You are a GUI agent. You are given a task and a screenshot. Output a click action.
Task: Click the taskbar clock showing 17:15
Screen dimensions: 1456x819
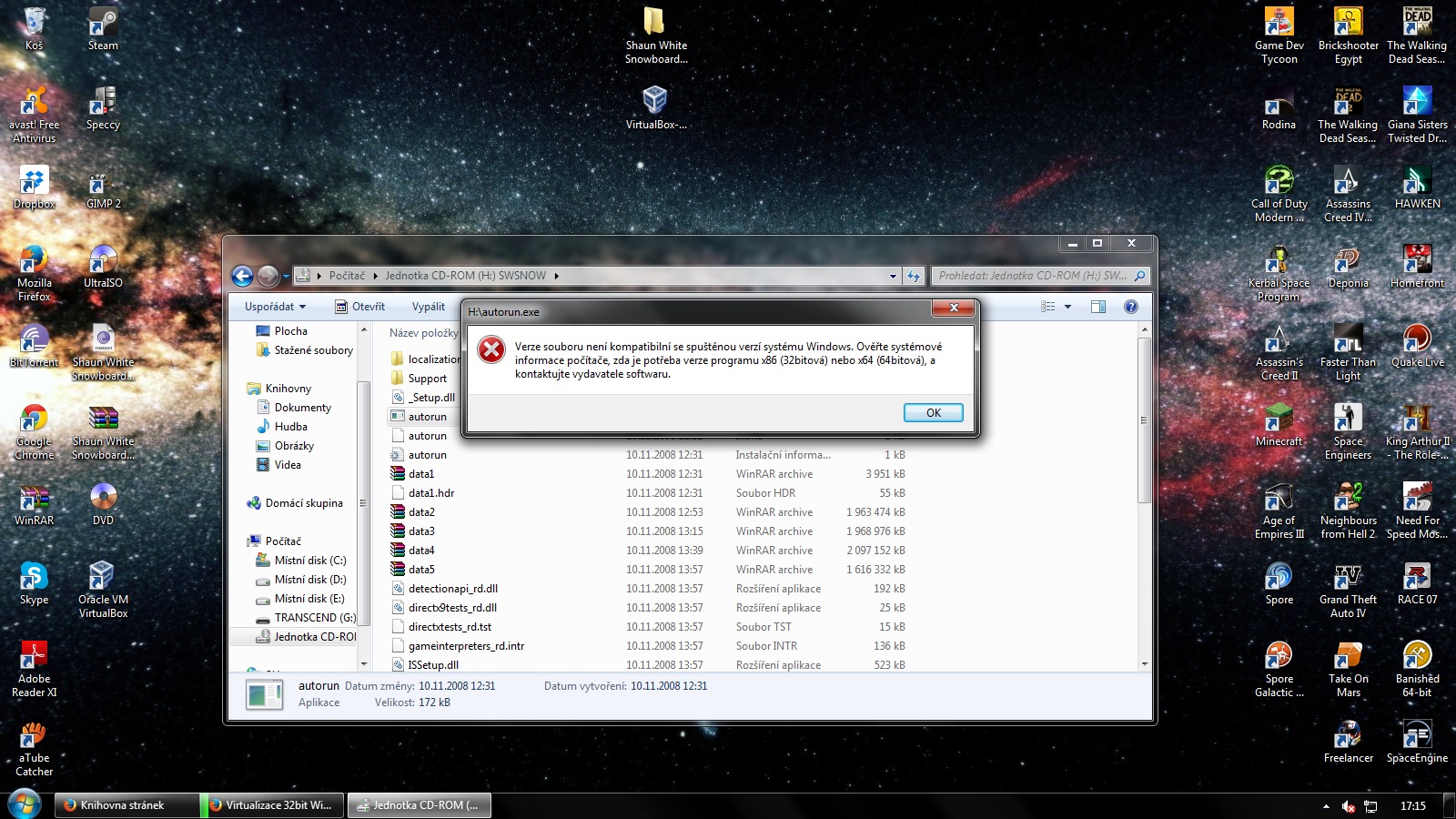[1412, 806]
